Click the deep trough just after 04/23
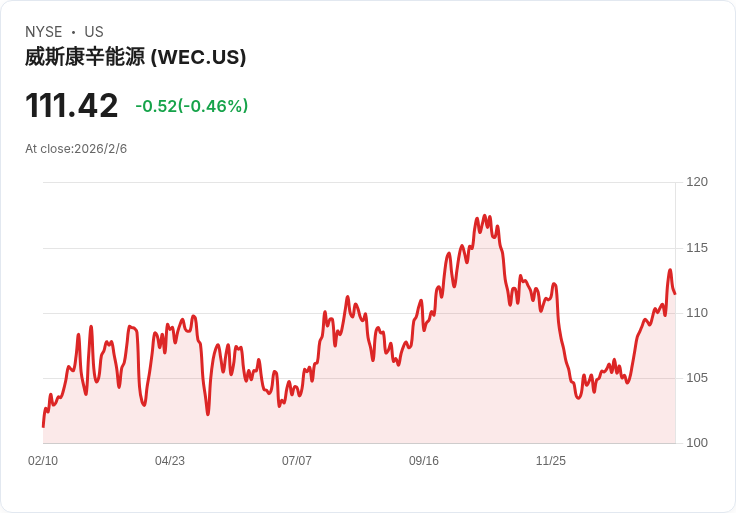The image size is (736, 513). pyautogui.click(x=208, y=414)
